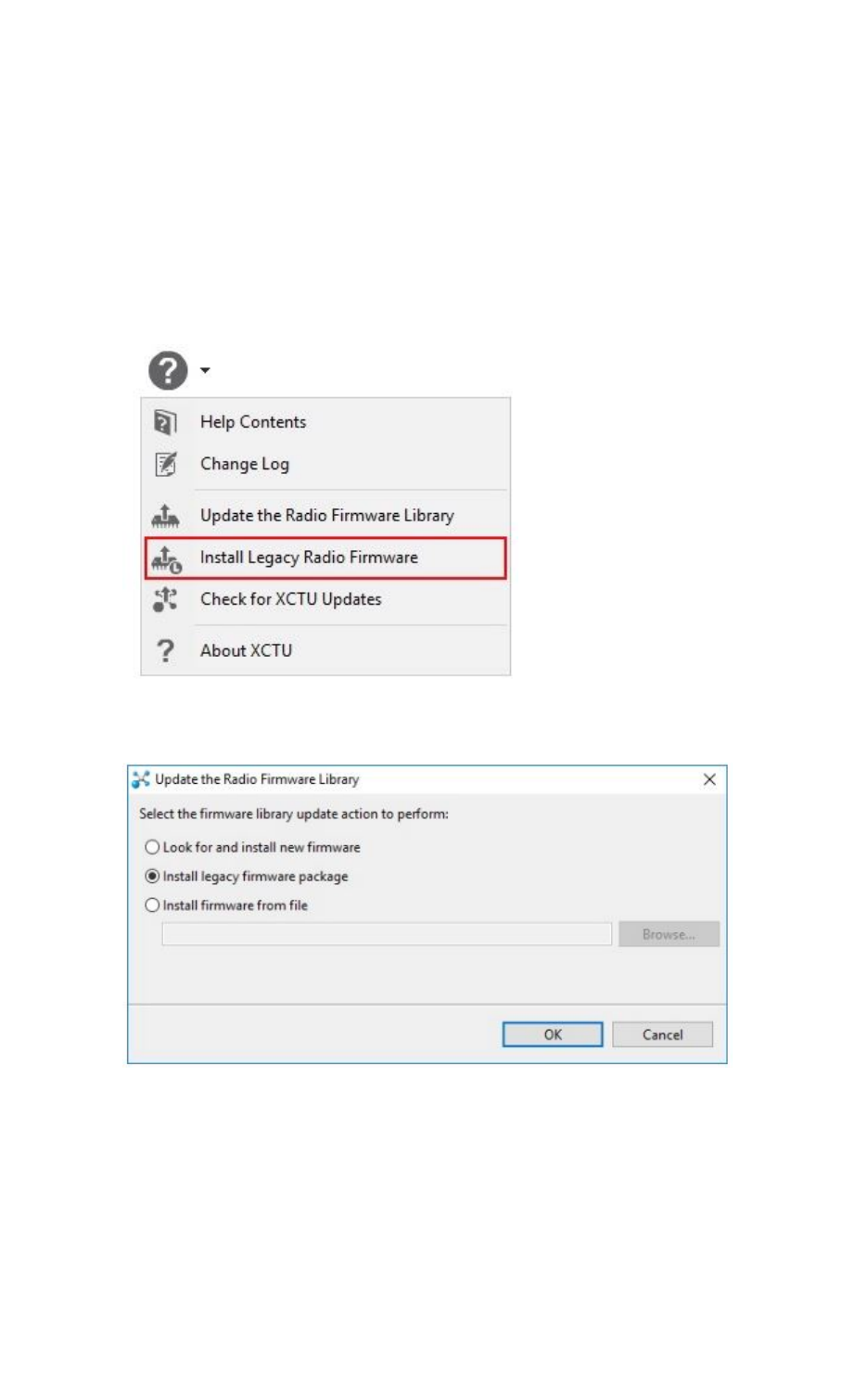
Task: Expand the help dropdown arrow
Action: [x=205, y=370]
